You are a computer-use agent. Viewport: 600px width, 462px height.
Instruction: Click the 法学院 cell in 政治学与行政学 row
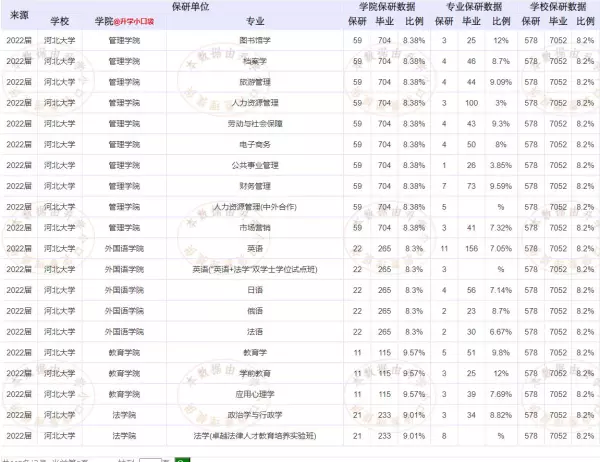[x=124, y=415]
